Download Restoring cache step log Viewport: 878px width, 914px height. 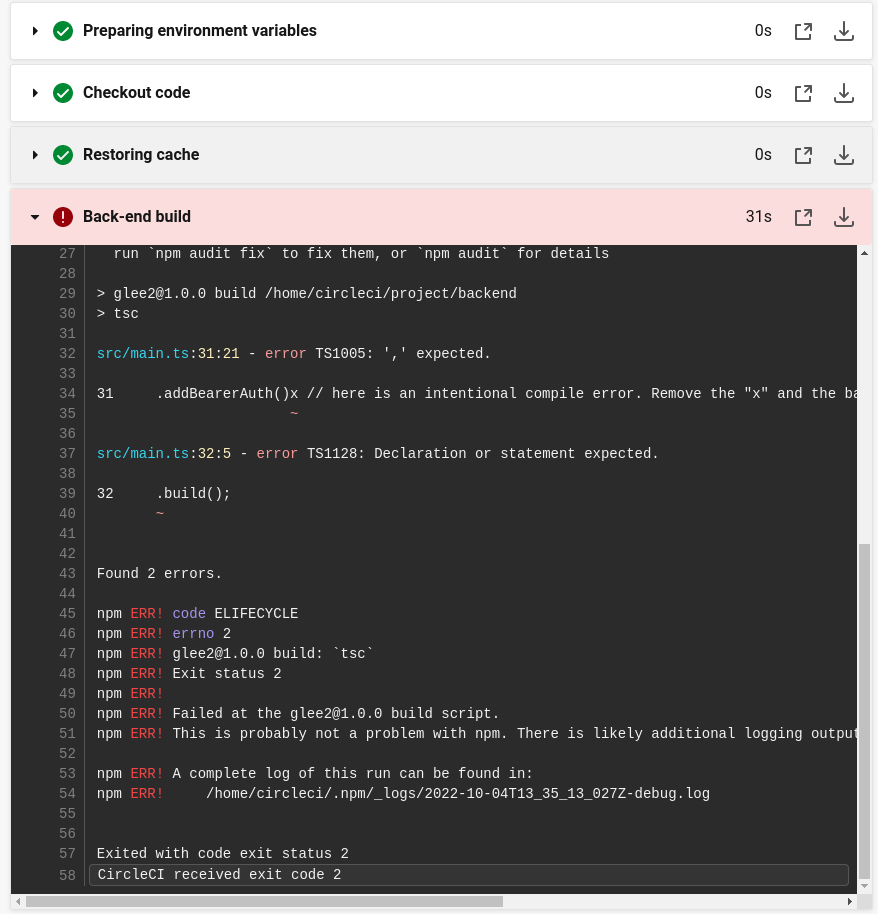[844, 155]
